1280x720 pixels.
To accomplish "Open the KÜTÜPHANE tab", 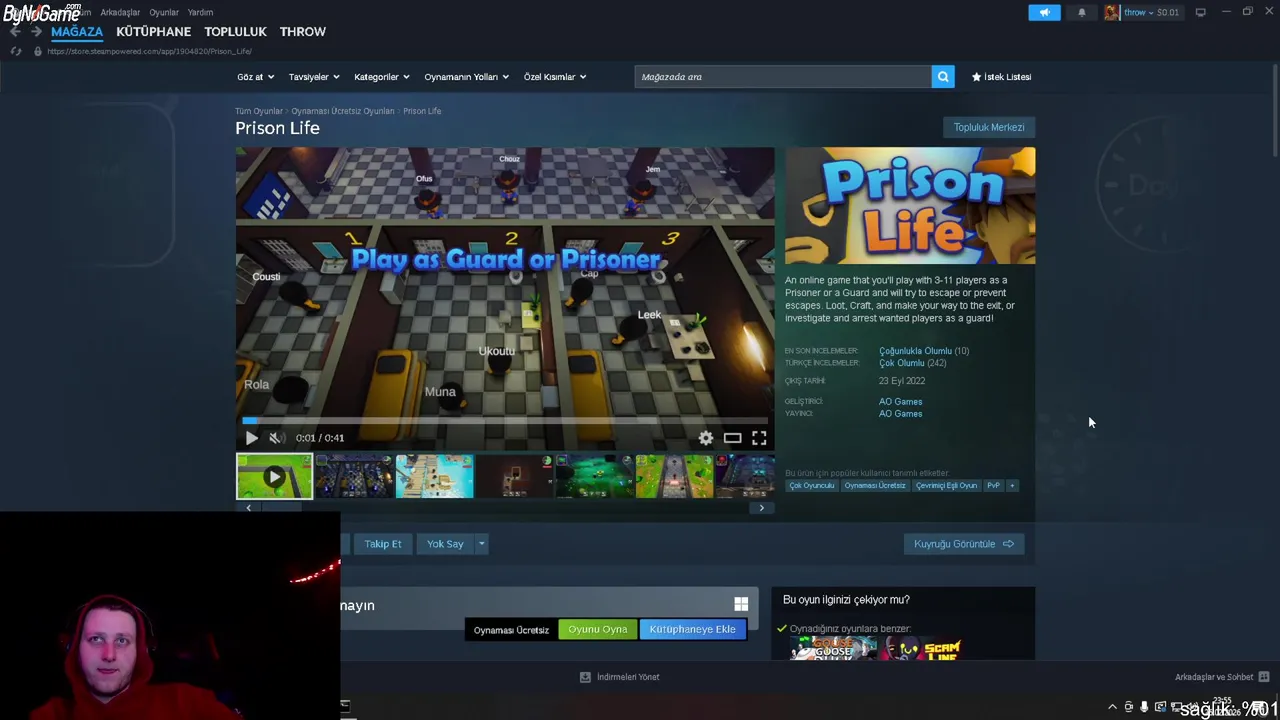I will pos(153,32).
